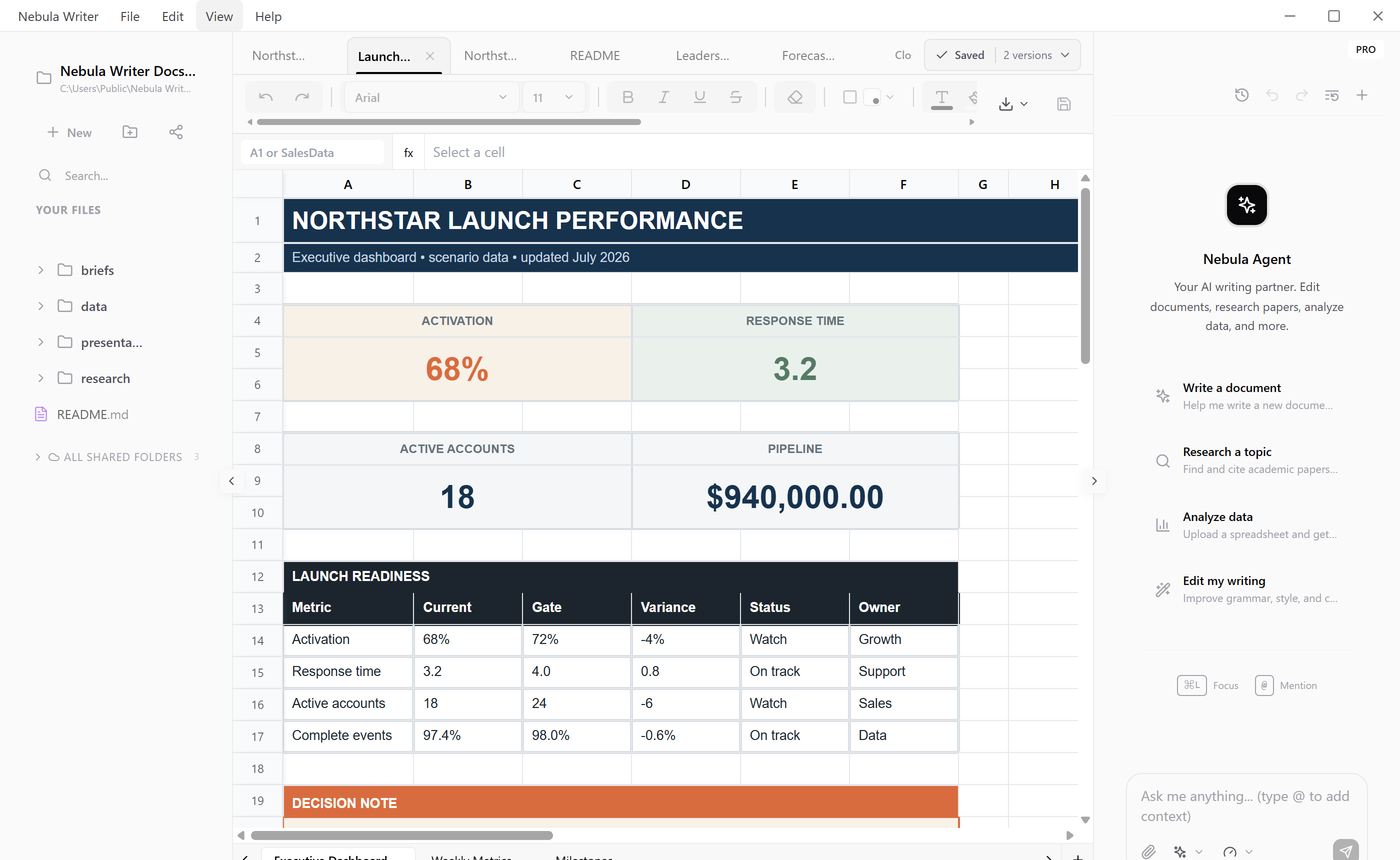
Task: Click the A1 or SalesData name box
Action: click(313, 152)
